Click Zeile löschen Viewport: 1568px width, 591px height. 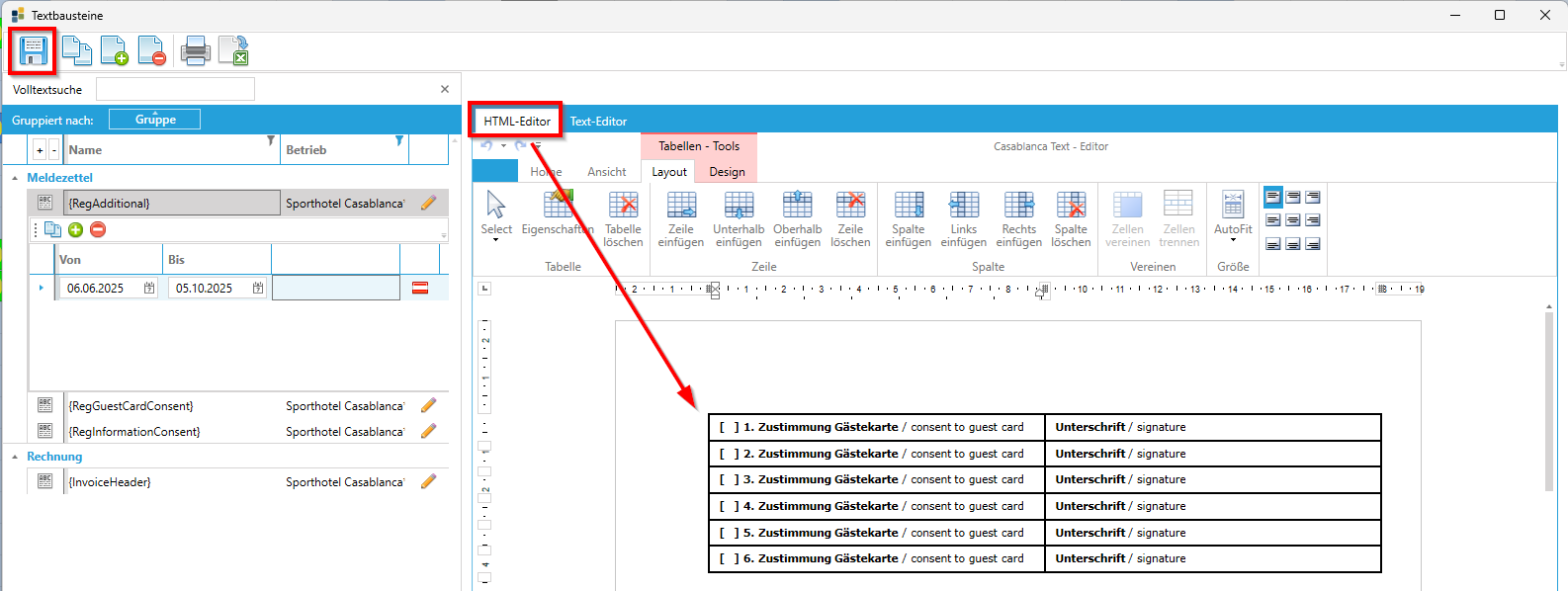coord(850,218)
